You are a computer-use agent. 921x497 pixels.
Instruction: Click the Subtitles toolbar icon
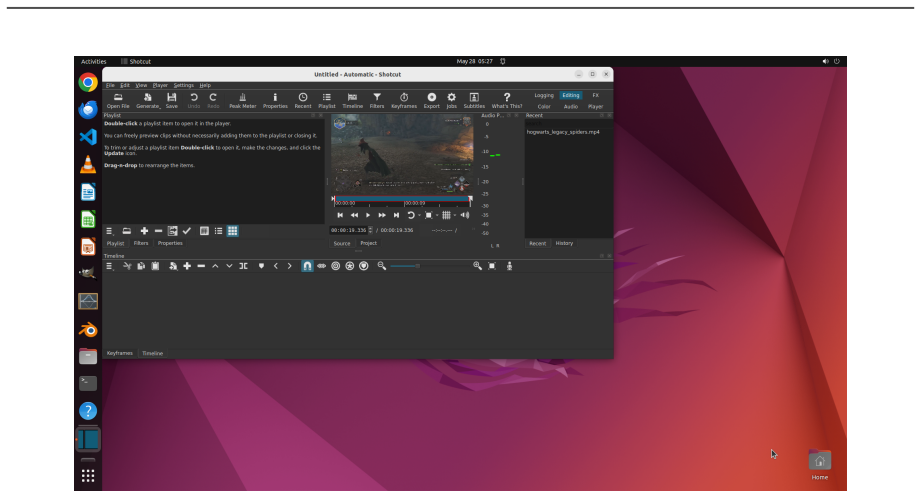(x=474, y=100)
